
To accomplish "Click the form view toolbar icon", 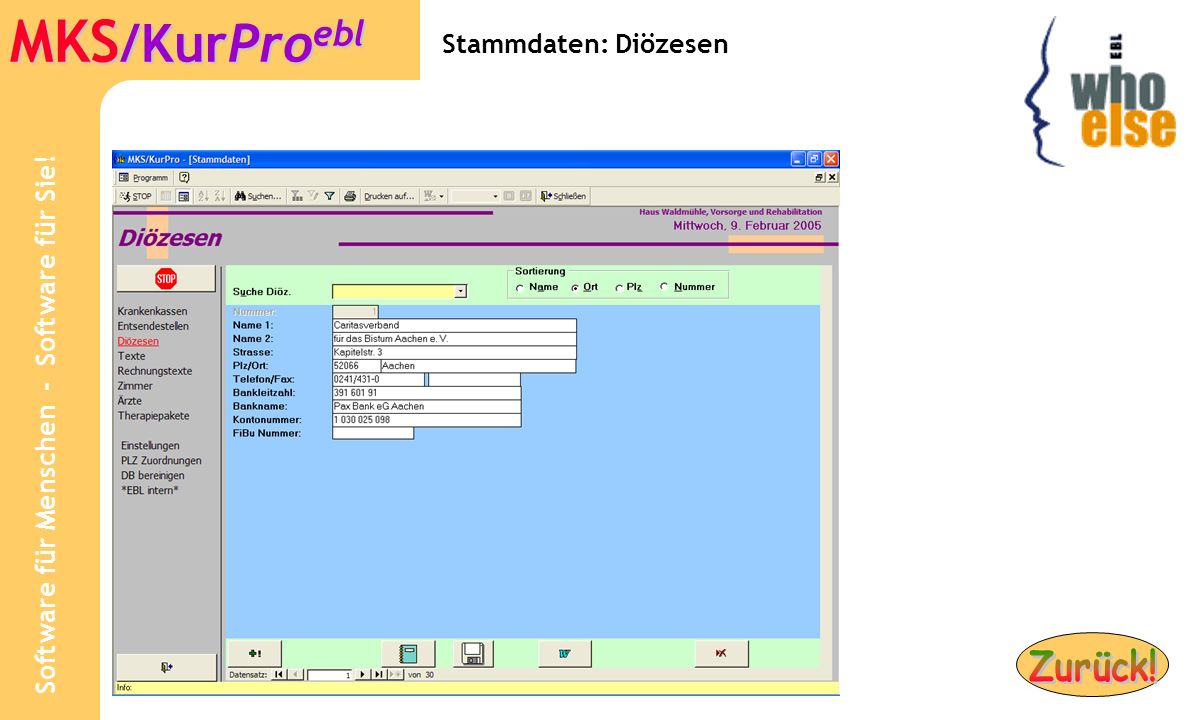I will pyautogui.click(x=184, y=196).
